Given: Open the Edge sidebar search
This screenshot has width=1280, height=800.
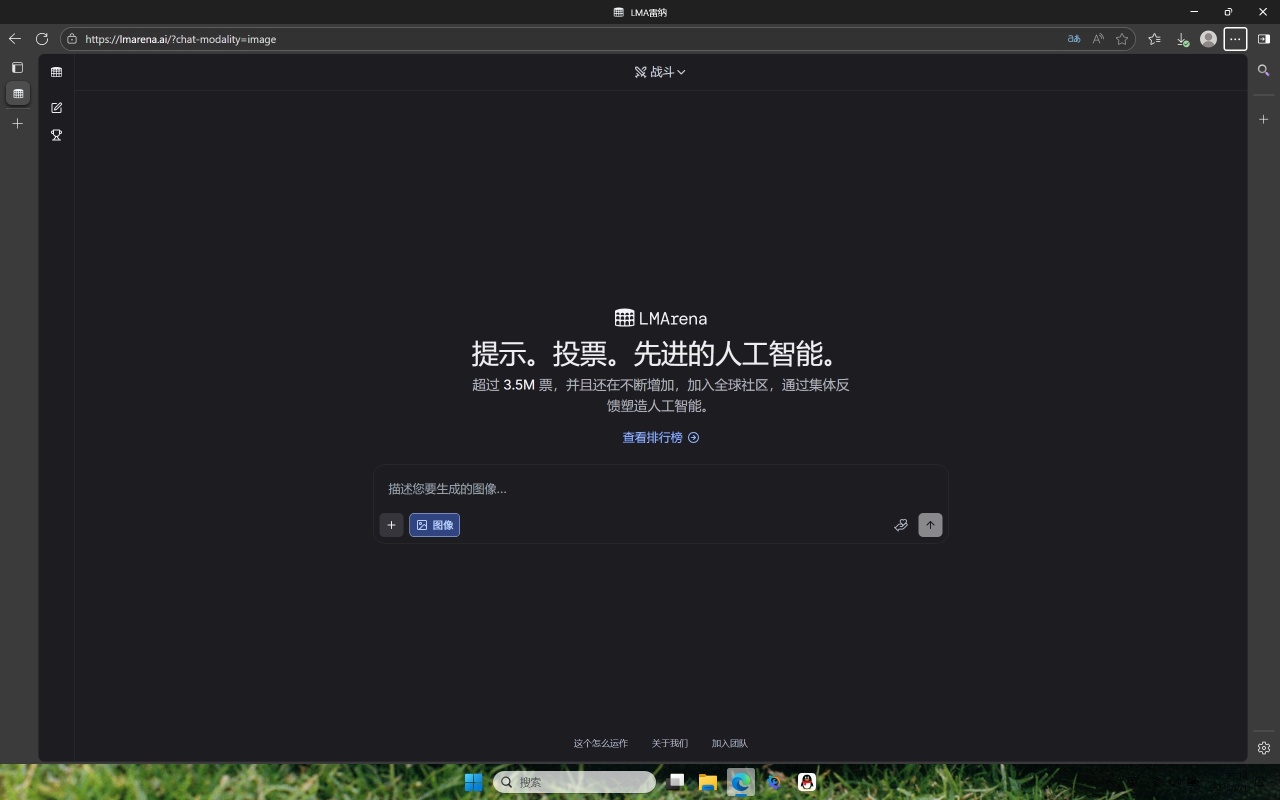Looking at the screenshot, I should pos(1264,71).
